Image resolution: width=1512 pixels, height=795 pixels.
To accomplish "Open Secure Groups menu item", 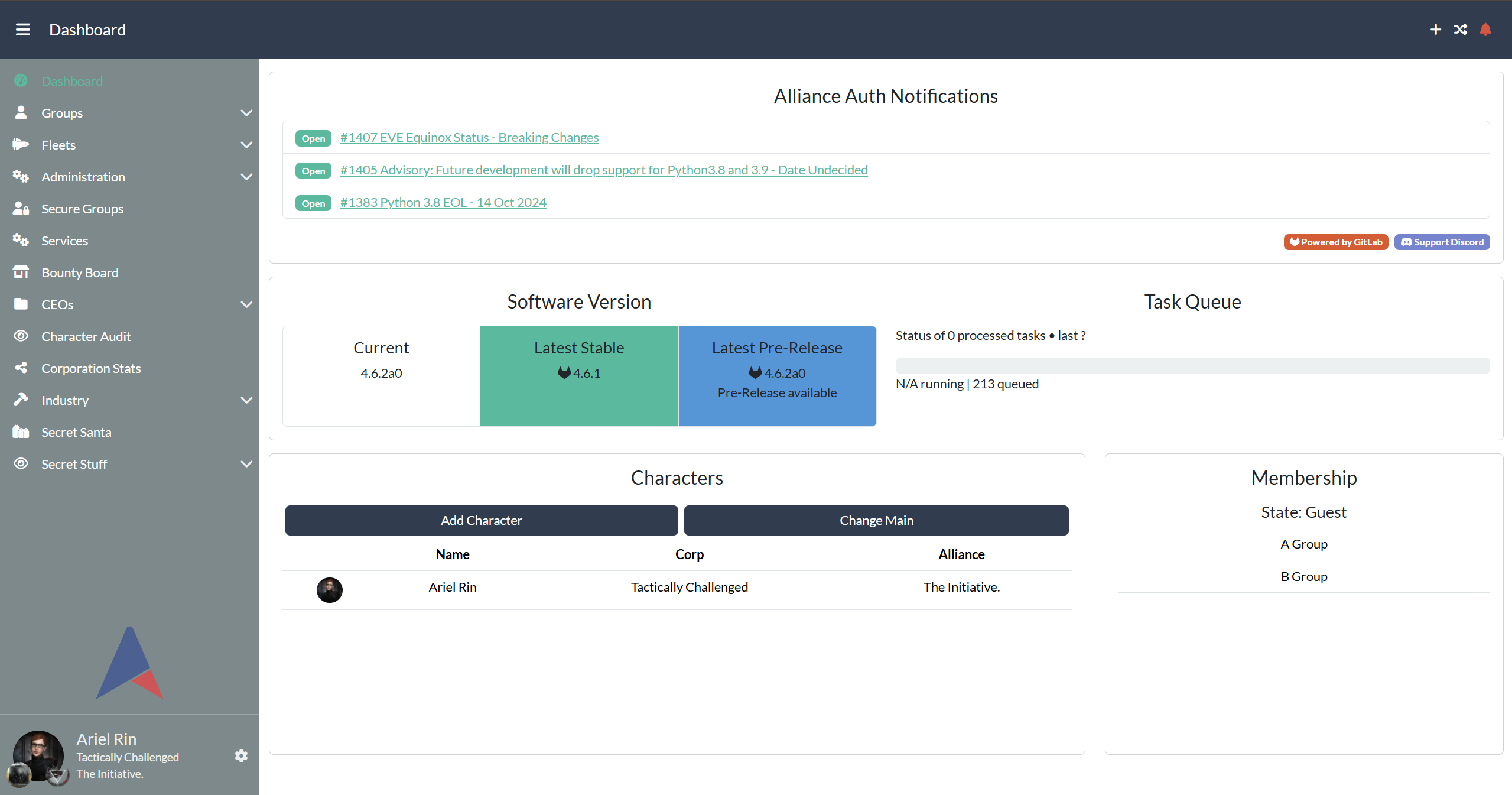I will click(82, 209).
